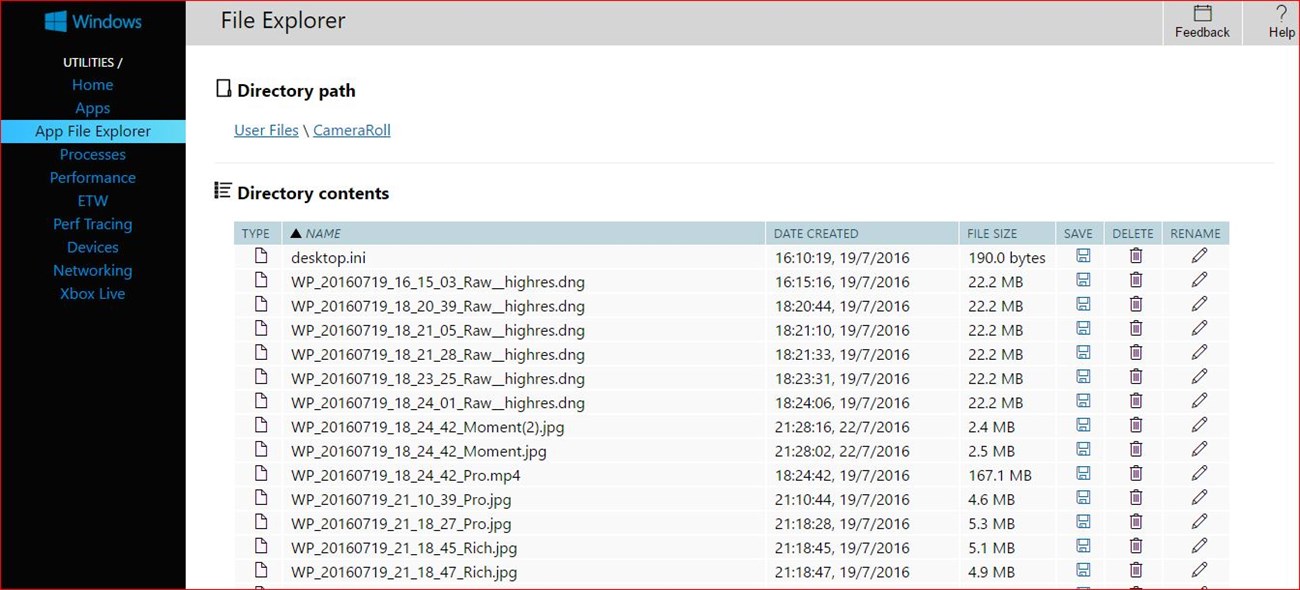Click the save icon for desktop.ini
This screenshot has width=1300, height=590.
click(x=1082, y=256)
